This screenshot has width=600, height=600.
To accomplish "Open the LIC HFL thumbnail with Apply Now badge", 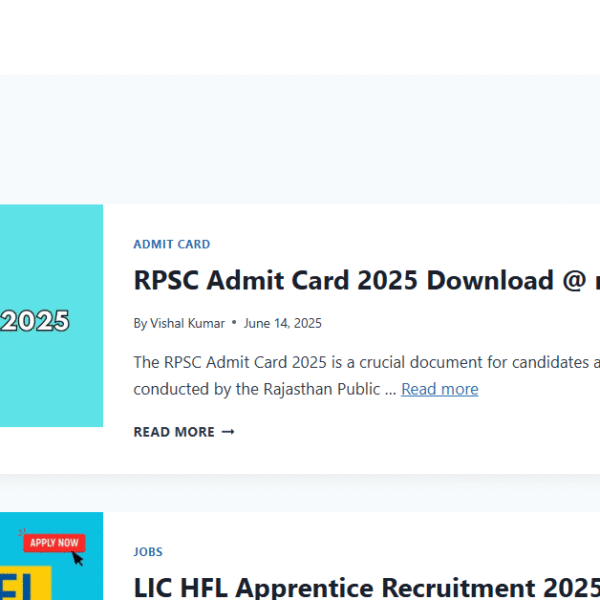I will point(51,556).
